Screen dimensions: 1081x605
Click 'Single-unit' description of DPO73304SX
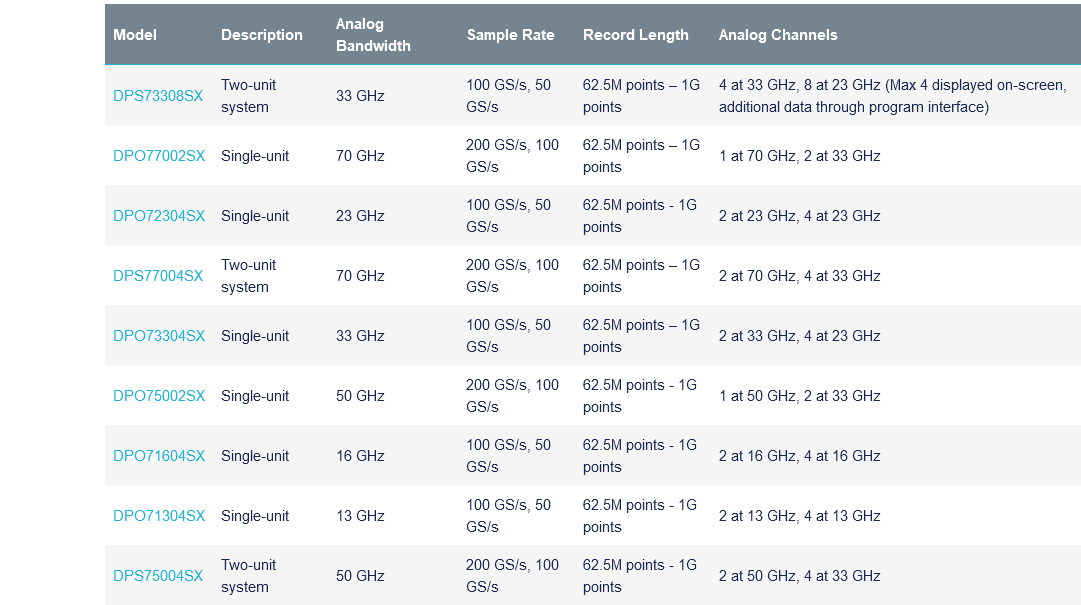(255, 336)
